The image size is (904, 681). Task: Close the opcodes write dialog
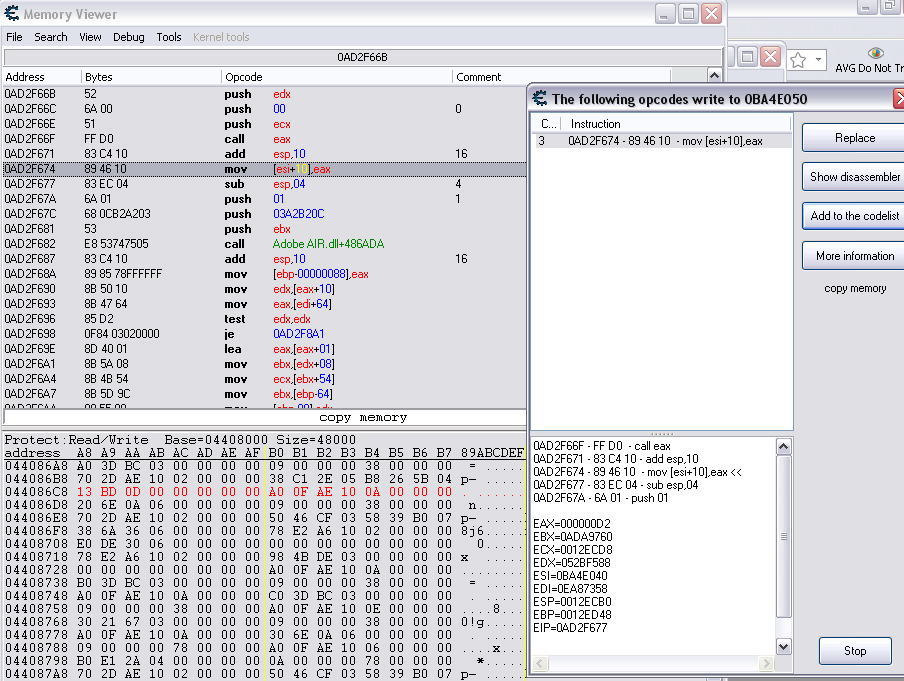click(x=899, y=98)
